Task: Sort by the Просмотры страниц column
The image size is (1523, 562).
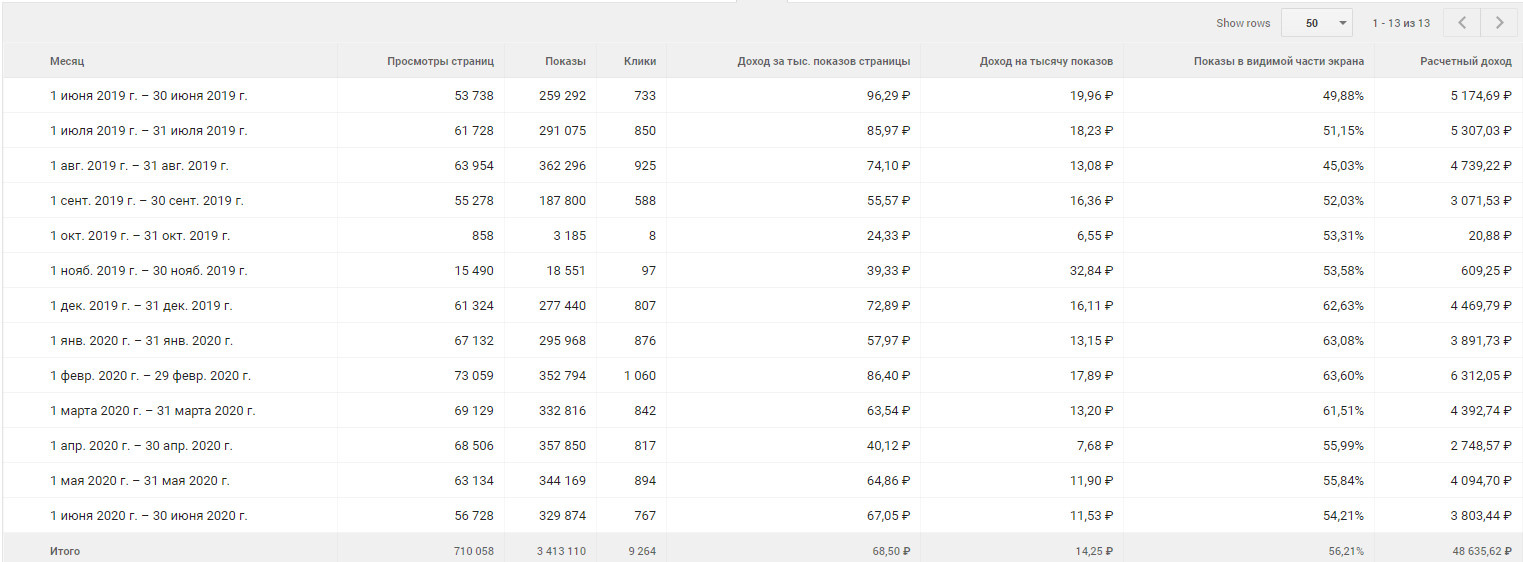Action: (x=440, y=61)
